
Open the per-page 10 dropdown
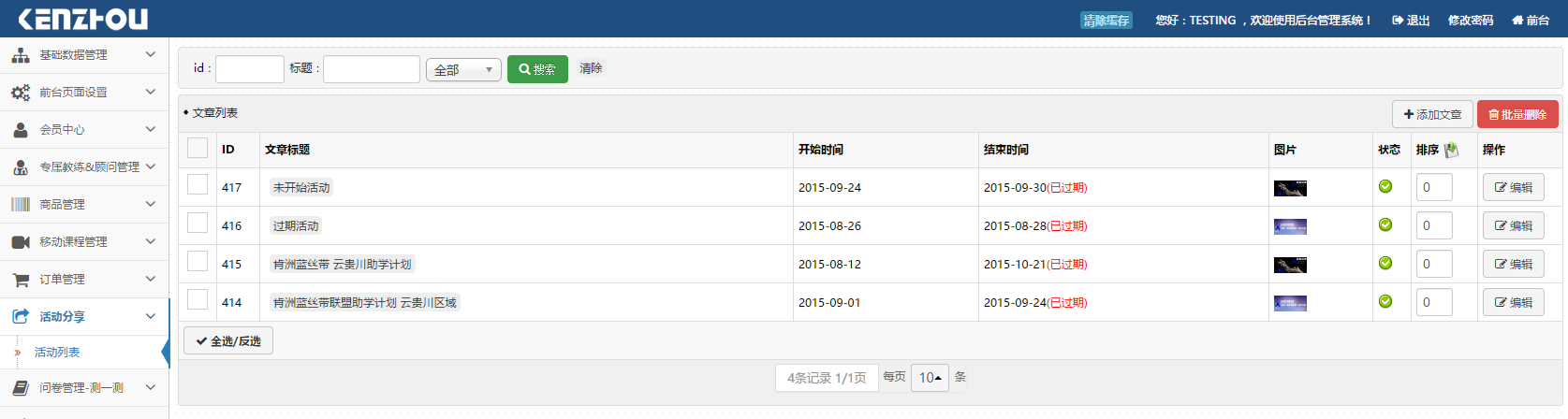coord(930,378)
